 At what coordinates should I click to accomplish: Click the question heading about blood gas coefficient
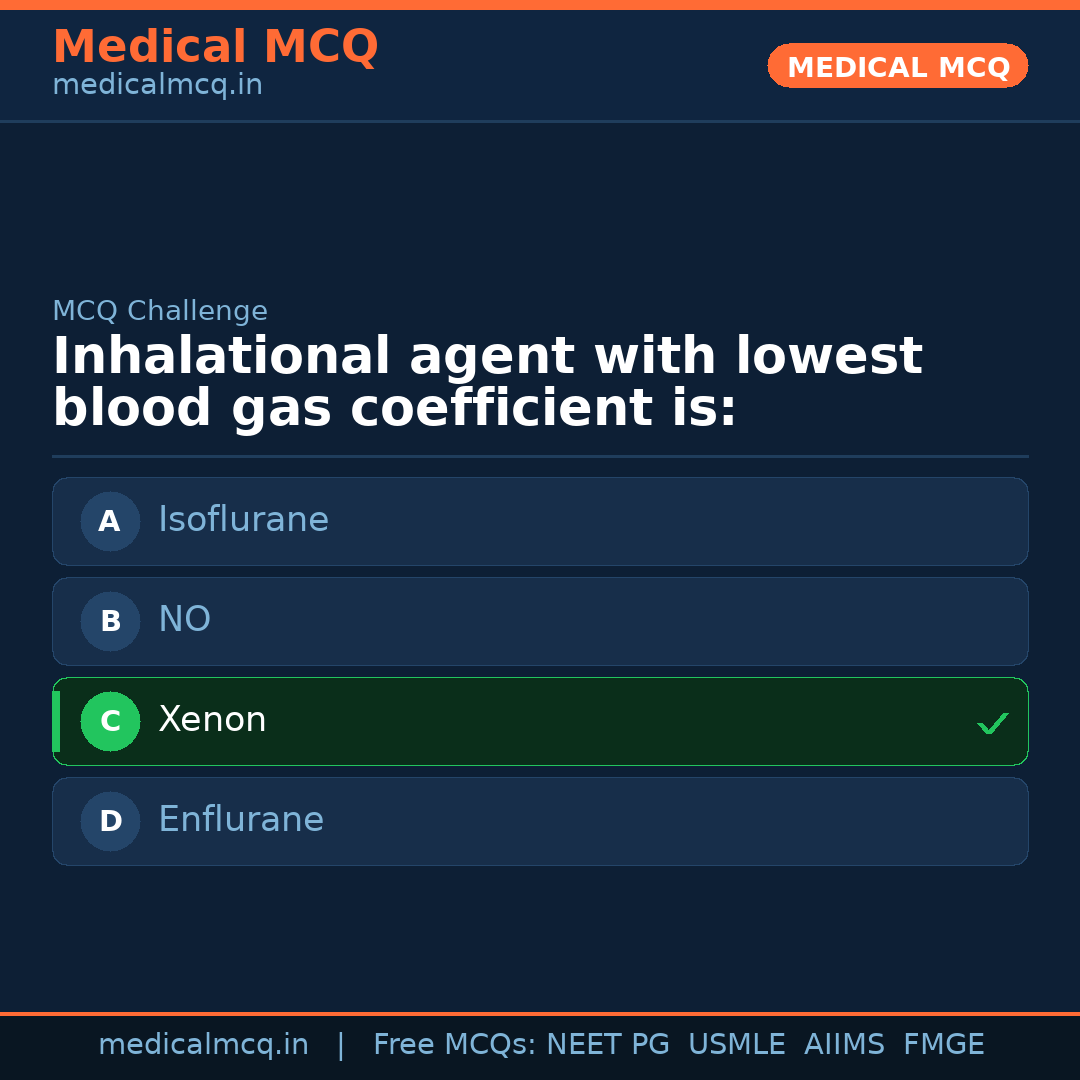pyautogui.click(x=487, y=383)
